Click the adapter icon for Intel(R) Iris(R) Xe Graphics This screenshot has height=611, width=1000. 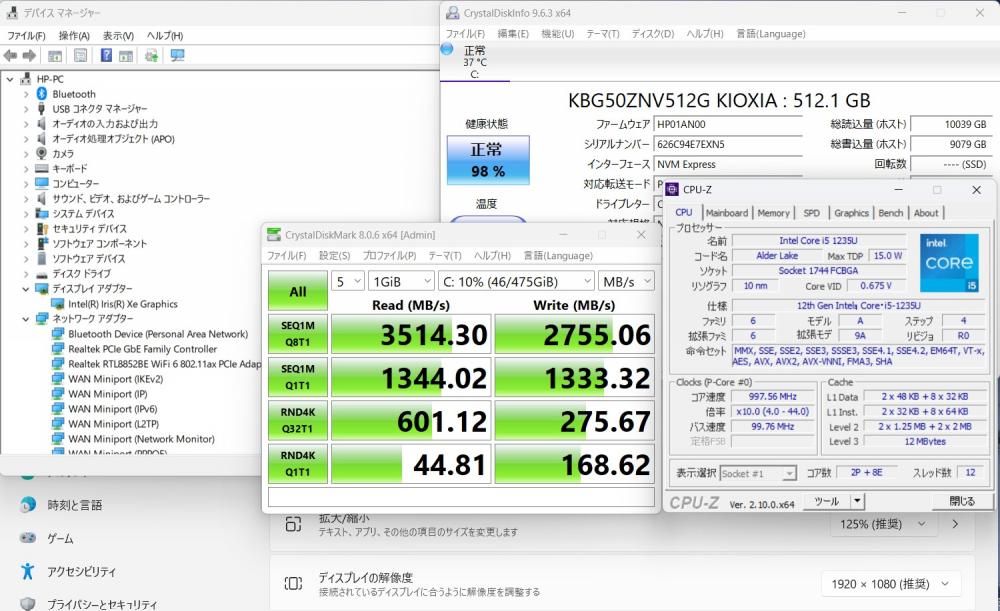(57, 304)
